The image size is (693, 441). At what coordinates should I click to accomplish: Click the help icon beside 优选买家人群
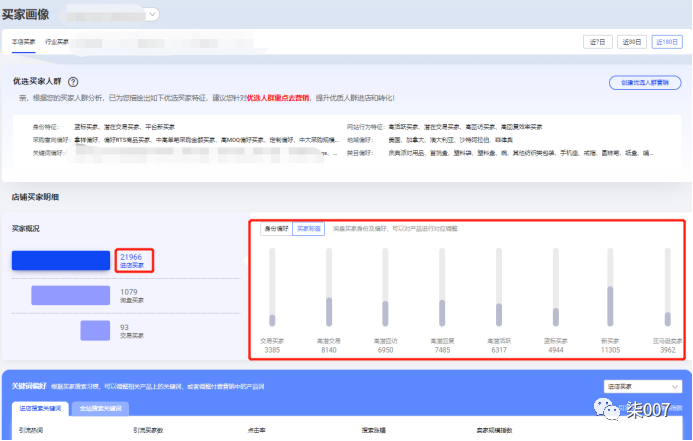coord(73,81)
